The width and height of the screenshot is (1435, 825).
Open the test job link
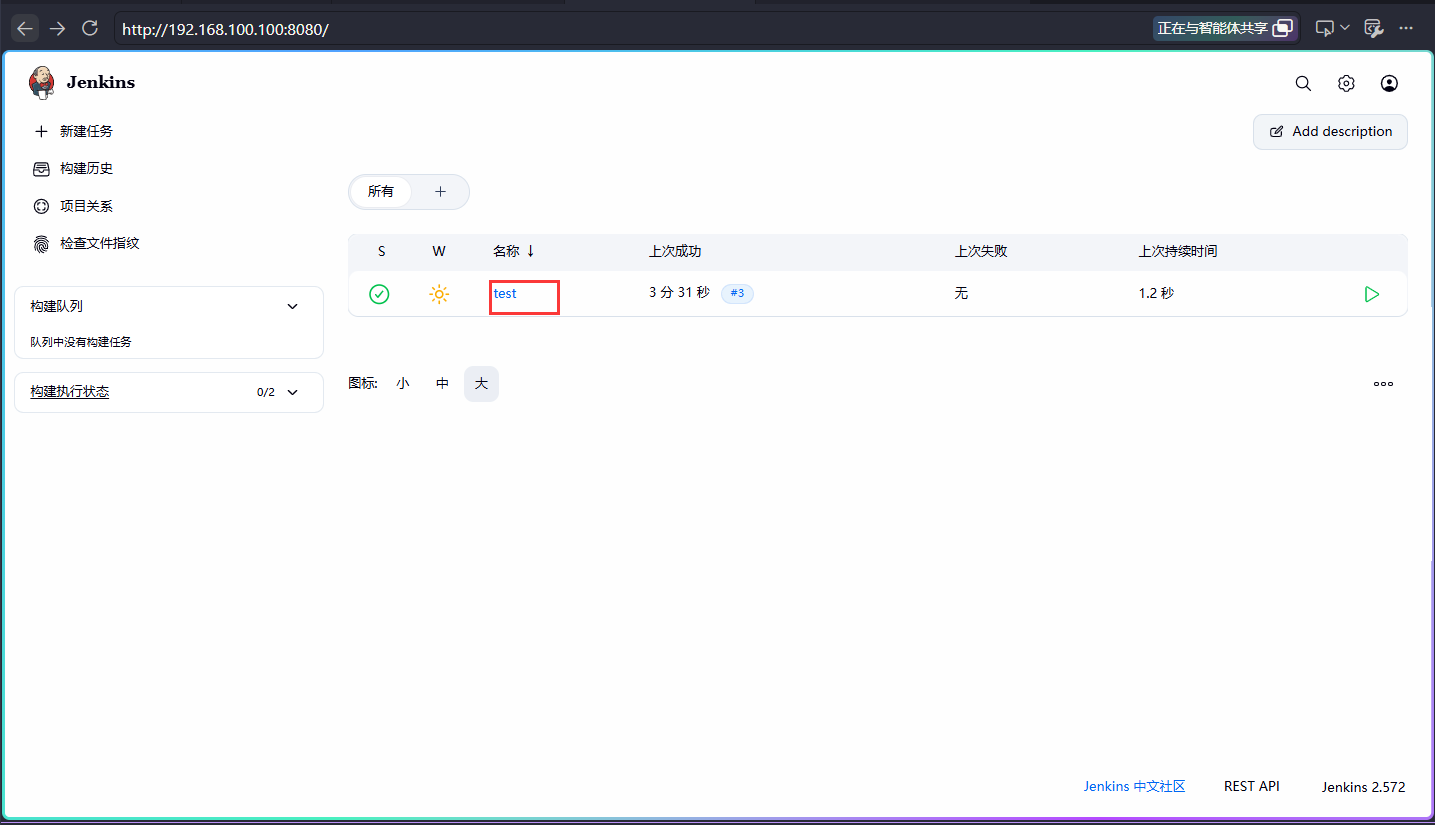[505, 293]
